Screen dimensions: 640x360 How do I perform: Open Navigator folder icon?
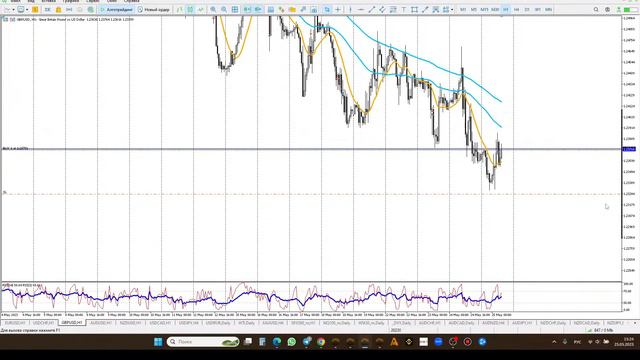point(58,9)
